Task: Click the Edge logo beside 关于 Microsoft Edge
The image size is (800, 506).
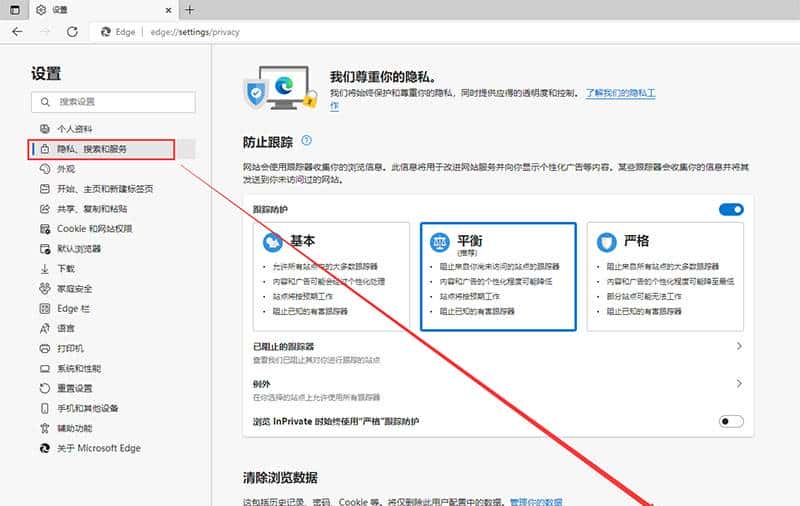Action: click(45, 448)
